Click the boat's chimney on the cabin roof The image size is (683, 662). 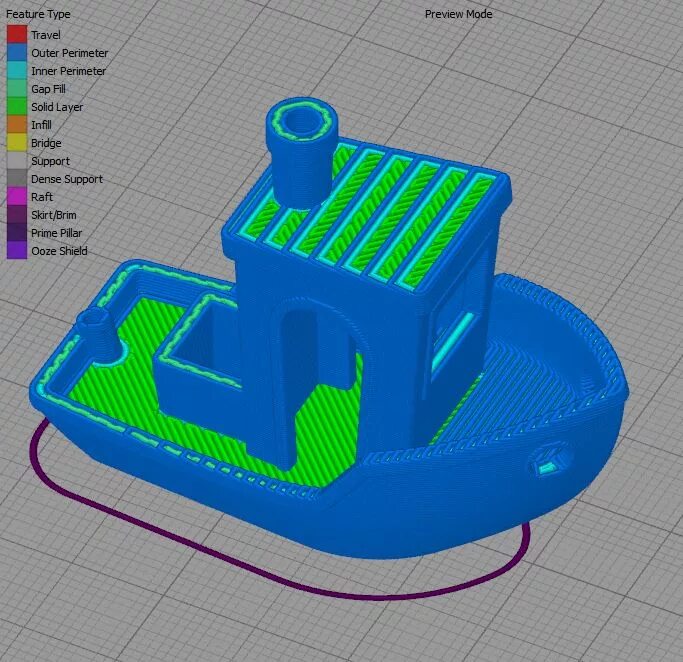302,152
